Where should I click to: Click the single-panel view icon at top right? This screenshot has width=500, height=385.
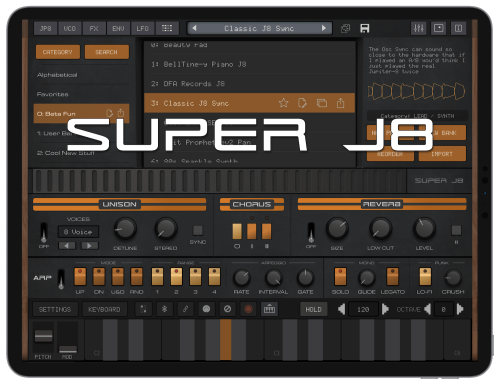point(438,28)
